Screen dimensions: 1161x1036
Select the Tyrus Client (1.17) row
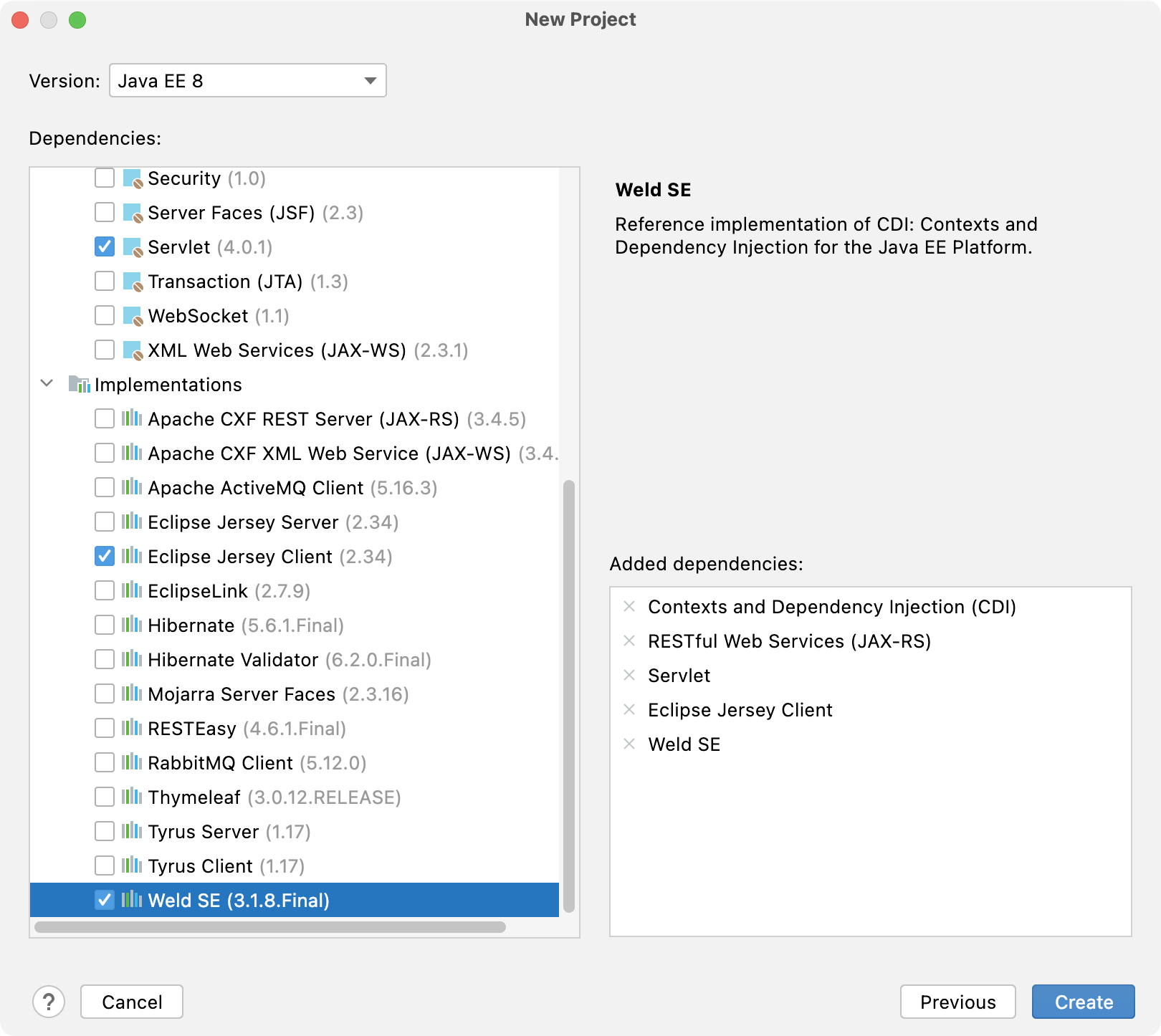[295, 866]
